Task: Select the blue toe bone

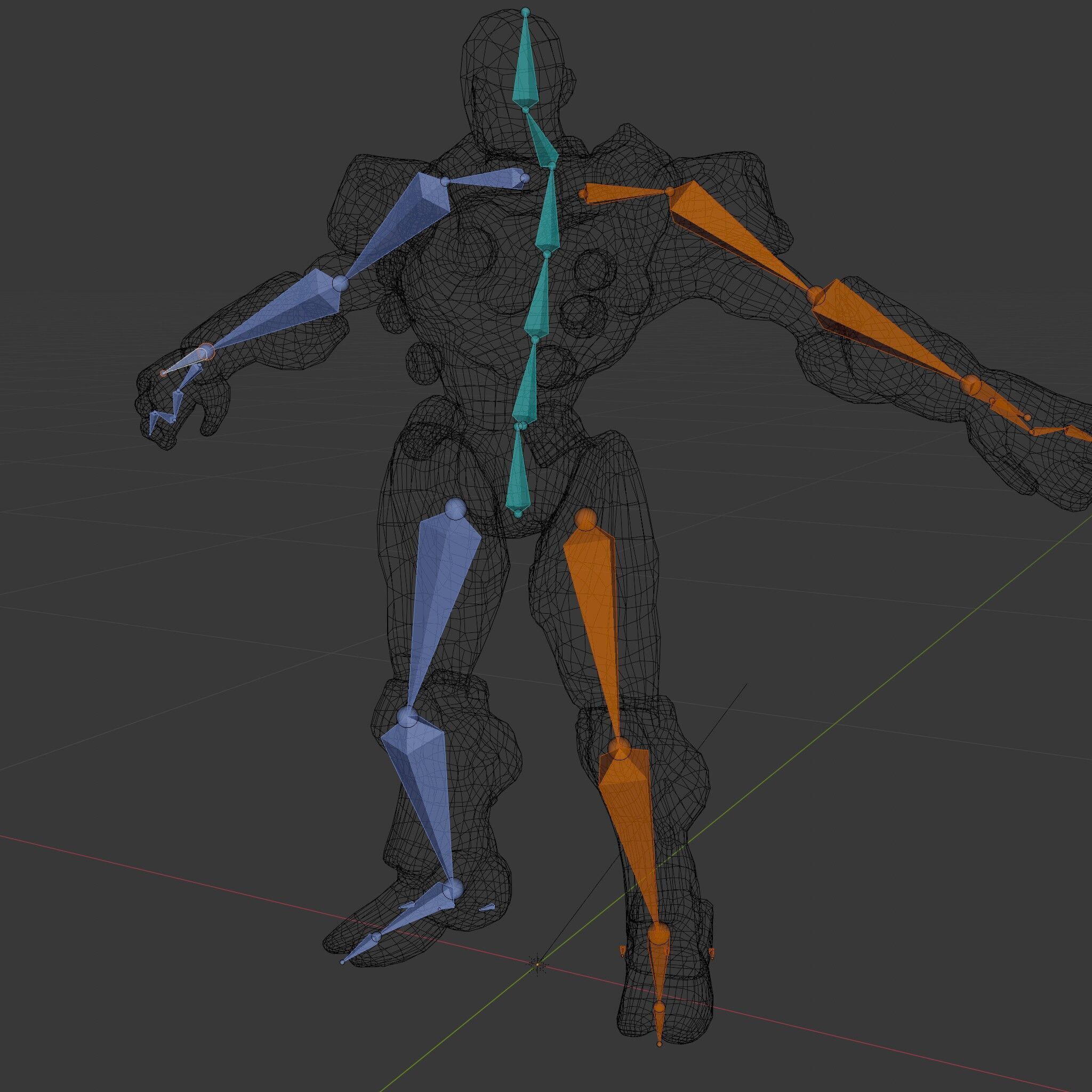Action: 359,949
